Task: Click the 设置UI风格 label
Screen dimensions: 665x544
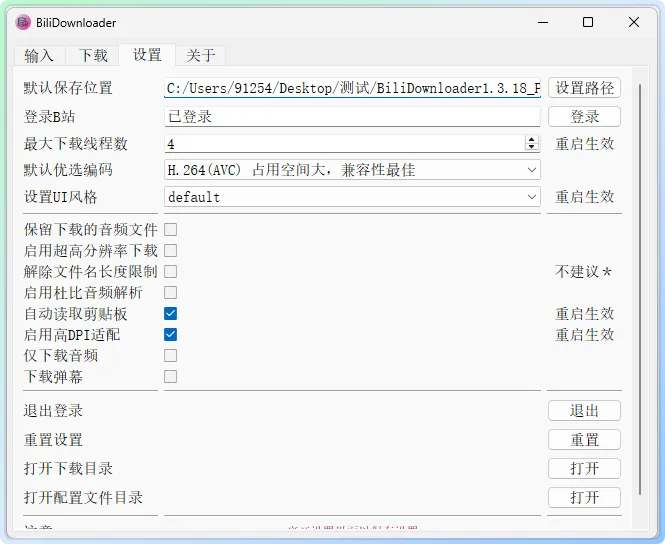Action: click(61, 197)
